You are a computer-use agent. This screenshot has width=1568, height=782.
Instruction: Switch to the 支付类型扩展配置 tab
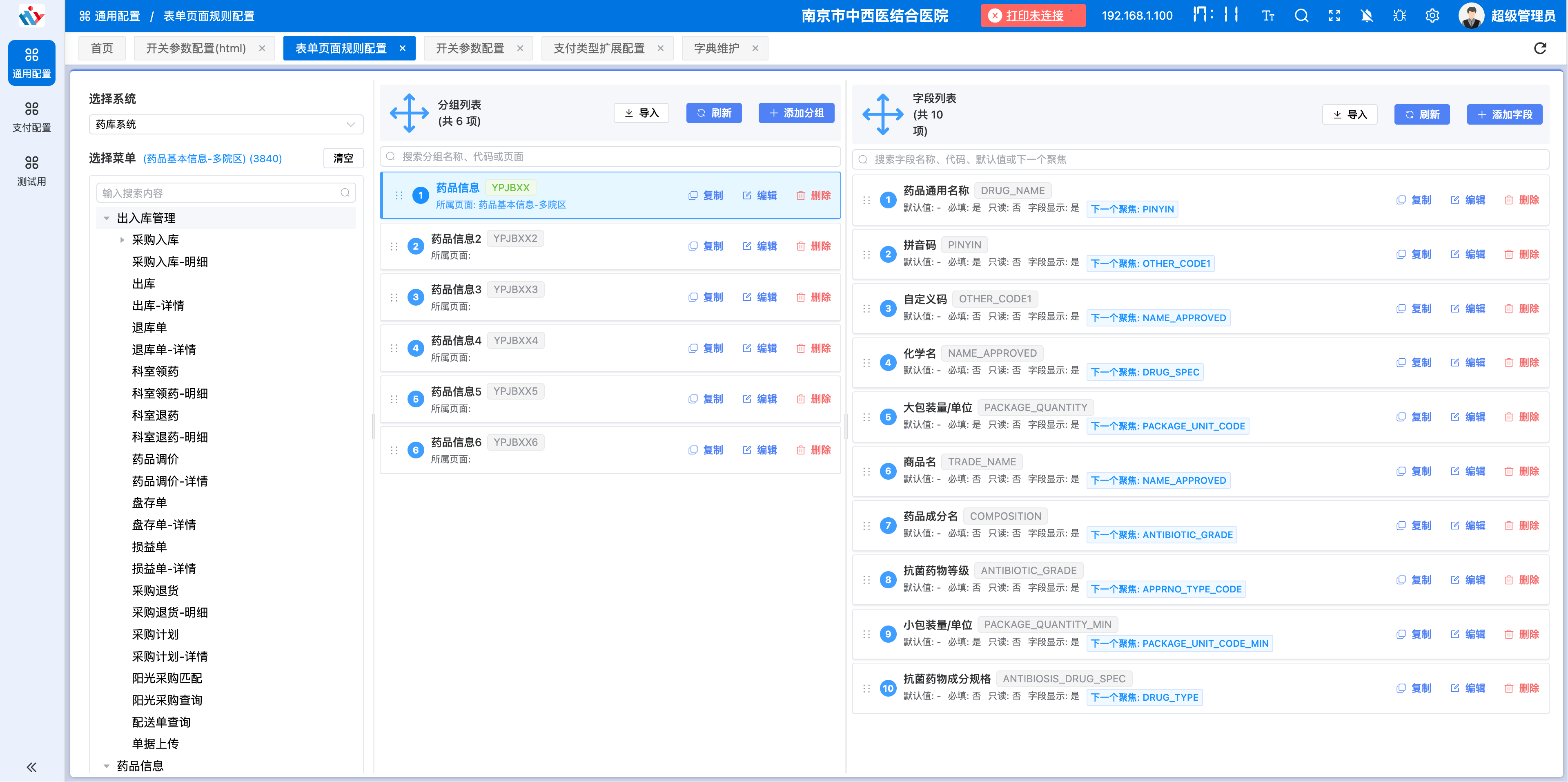(x=599, y=48)
